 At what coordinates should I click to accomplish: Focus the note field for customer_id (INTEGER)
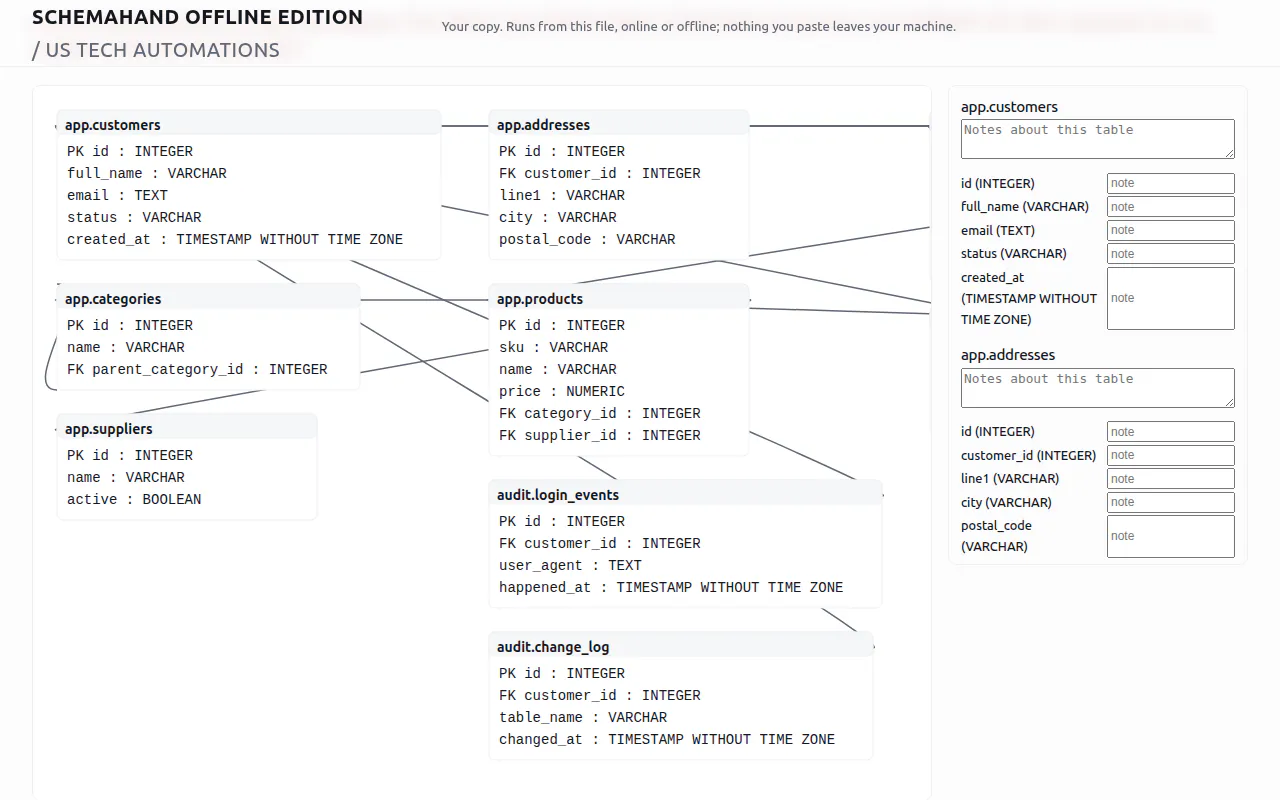coord(1171,455)
